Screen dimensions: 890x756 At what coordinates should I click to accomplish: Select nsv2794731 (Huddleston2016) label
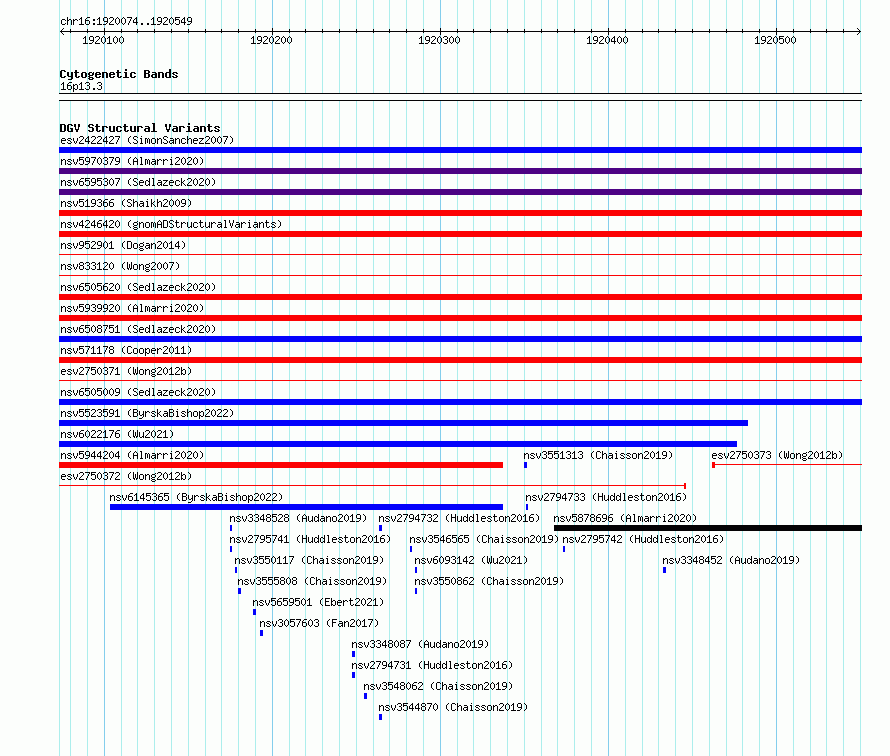click(432, 665)
